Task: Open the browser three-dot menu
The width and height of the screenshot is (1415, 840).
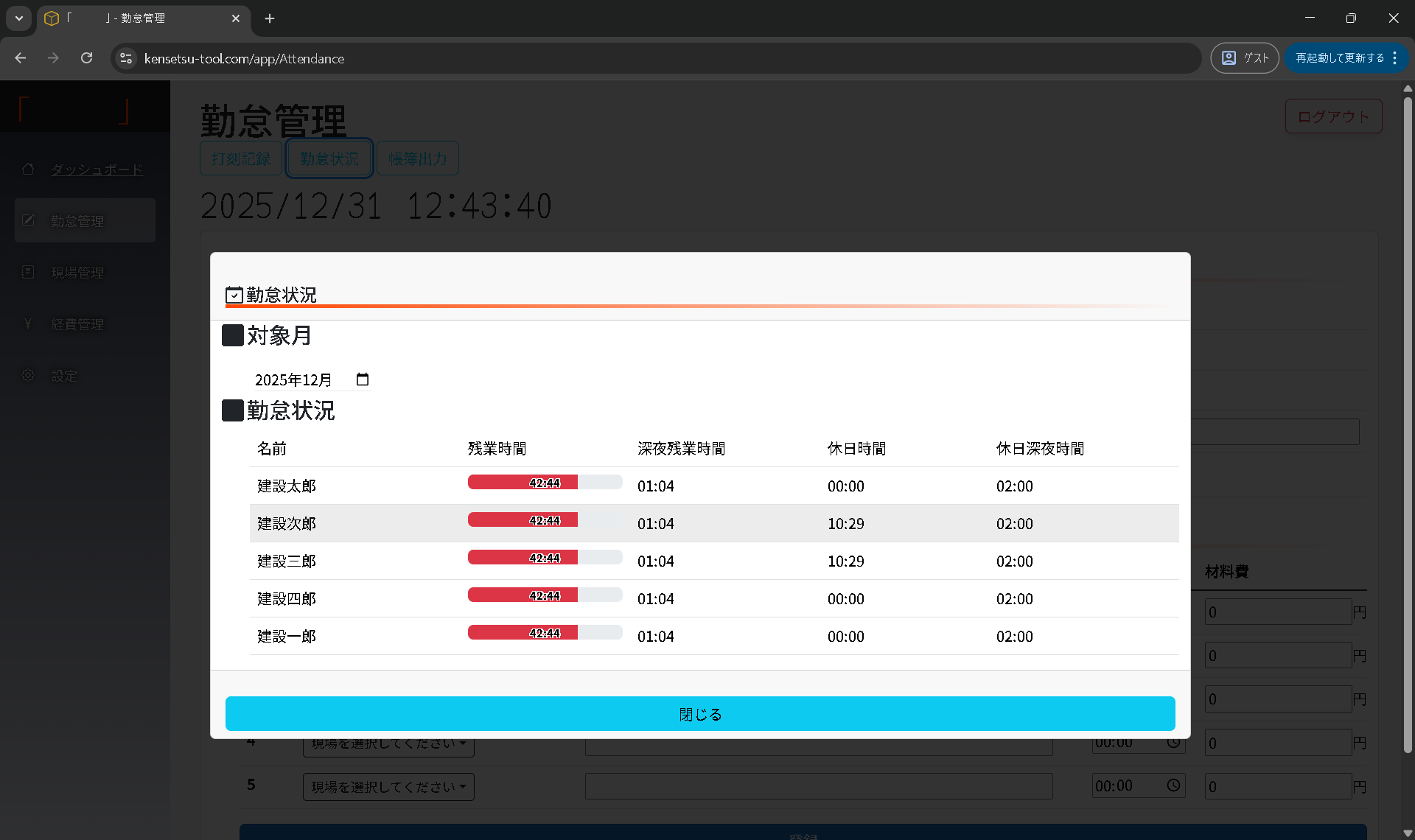Action: pos(1395,58)
